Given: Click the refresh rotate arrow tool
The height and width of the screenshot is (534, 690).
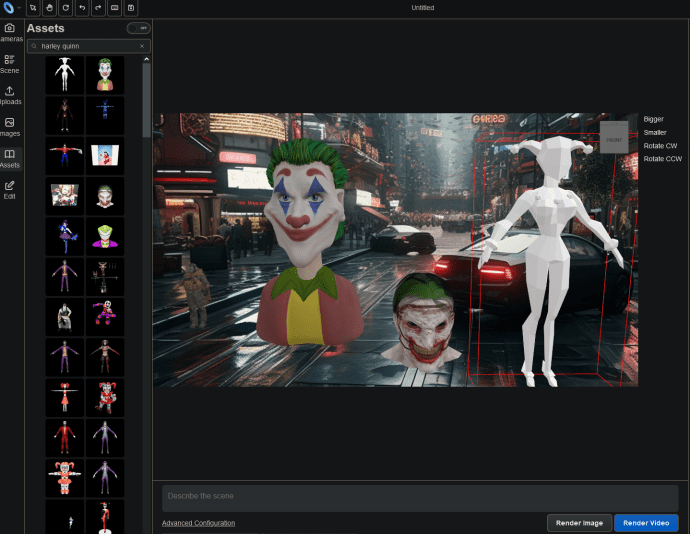Looking at the screenshot, I should pos(66,8).
